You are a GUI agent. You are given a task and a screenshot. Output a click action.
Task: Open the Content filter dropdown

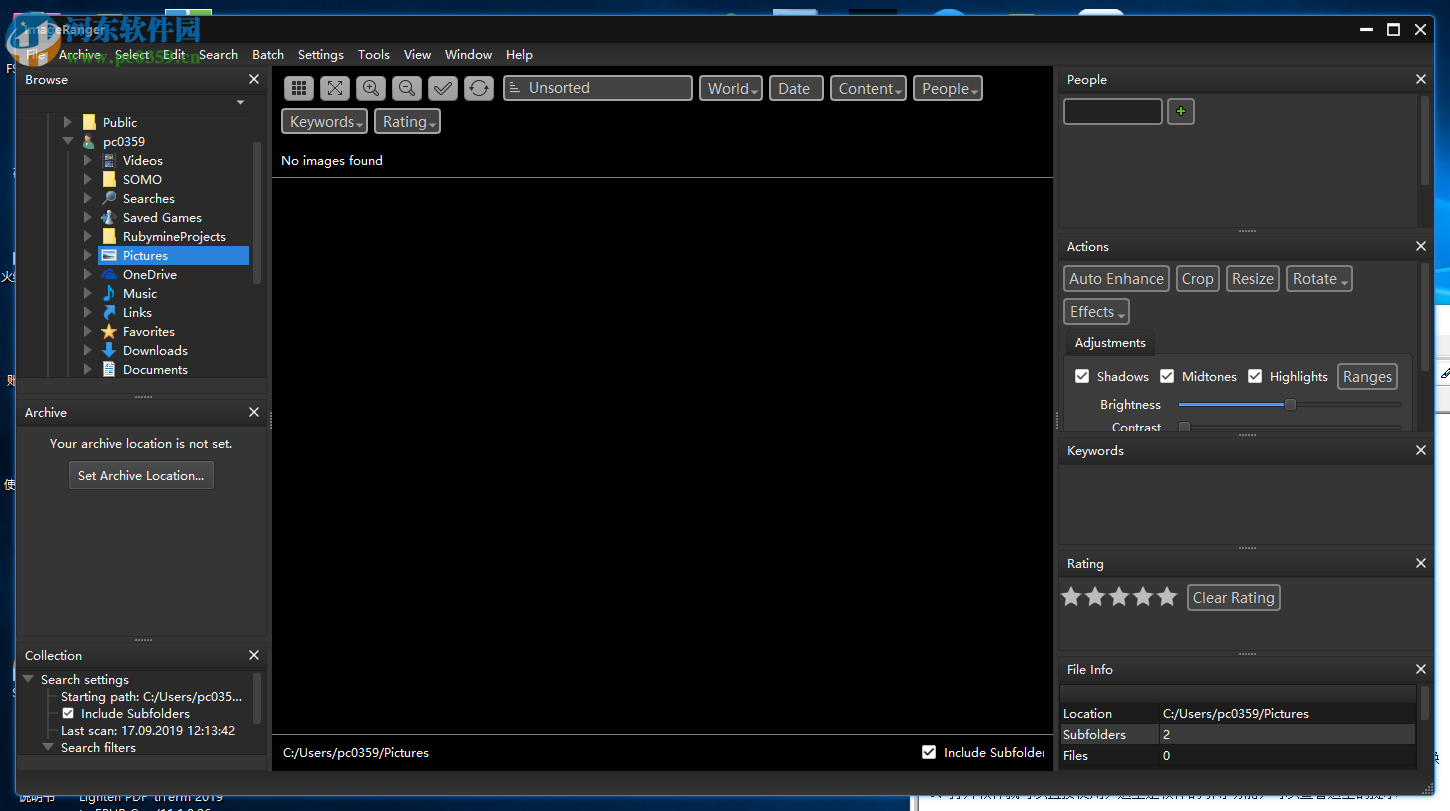click(x=867, y=88)
